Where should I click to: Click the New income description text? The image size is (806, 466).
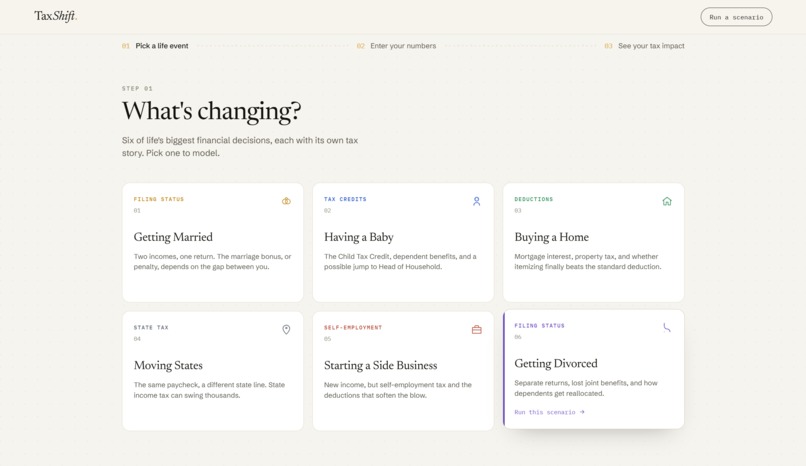tap(398, 390)
